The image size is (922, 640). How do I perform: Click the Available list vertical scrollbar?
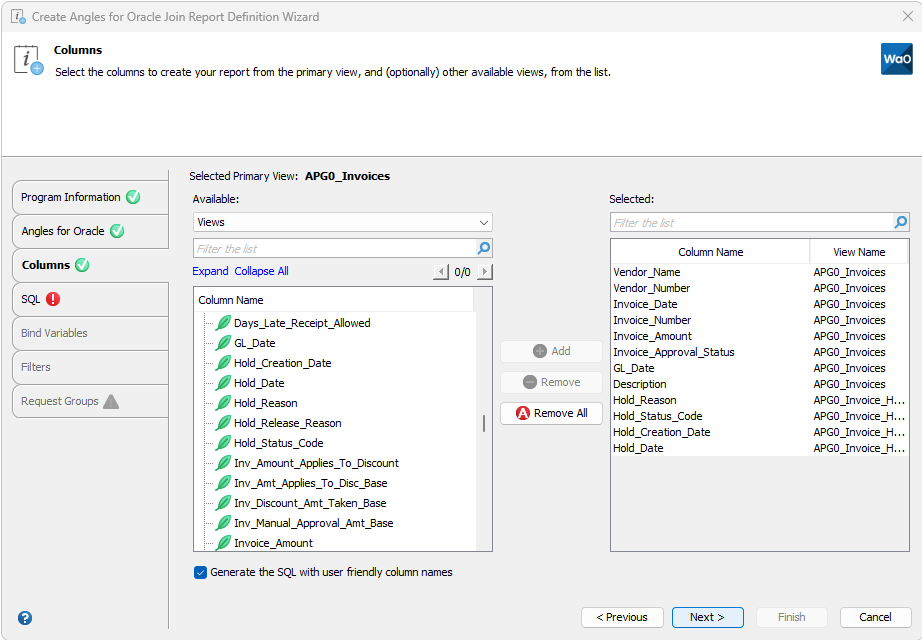point(484,423)
